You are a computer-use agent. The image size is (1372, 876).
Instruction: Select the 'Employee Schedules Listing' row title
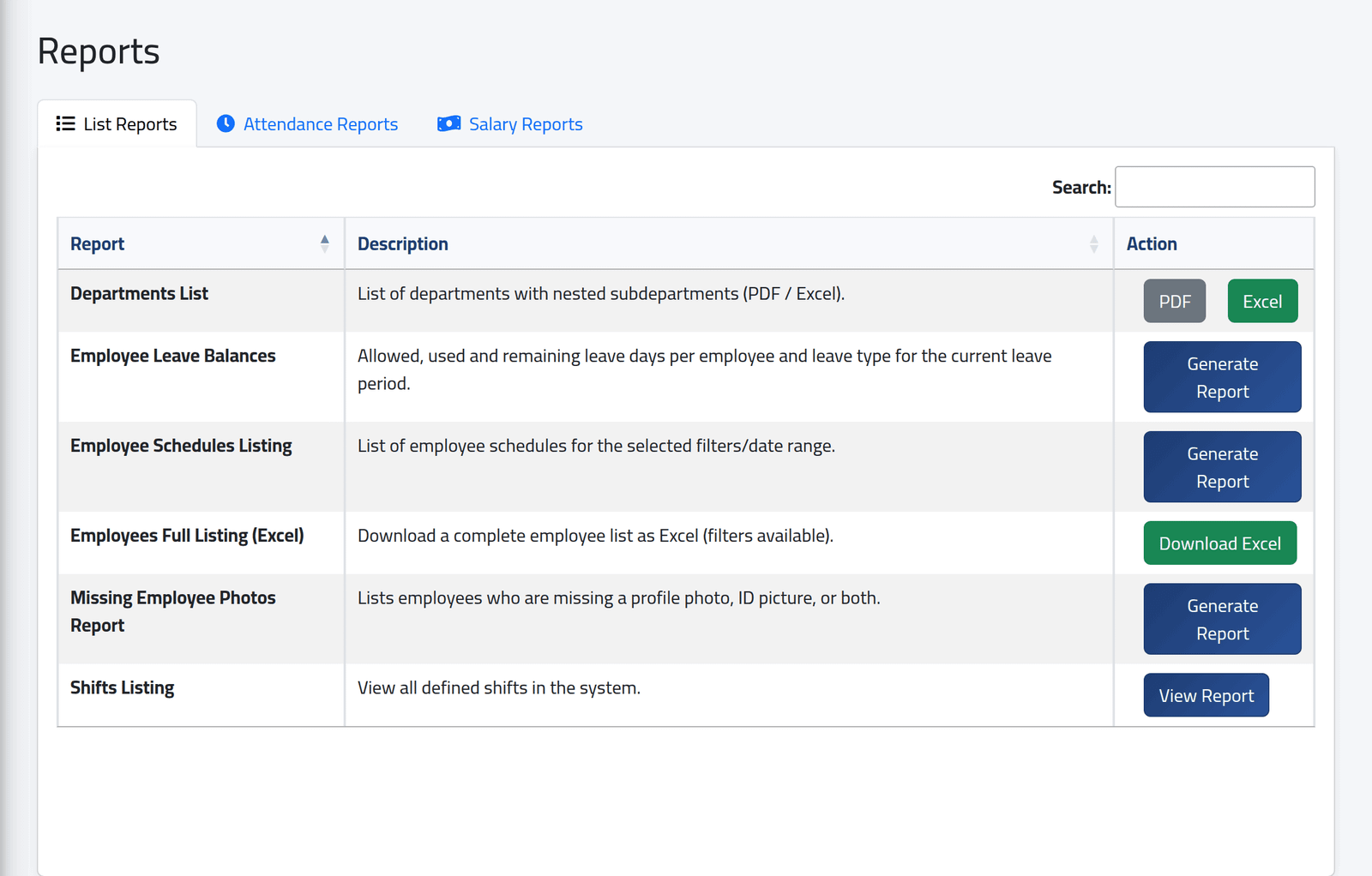[181, 446]
